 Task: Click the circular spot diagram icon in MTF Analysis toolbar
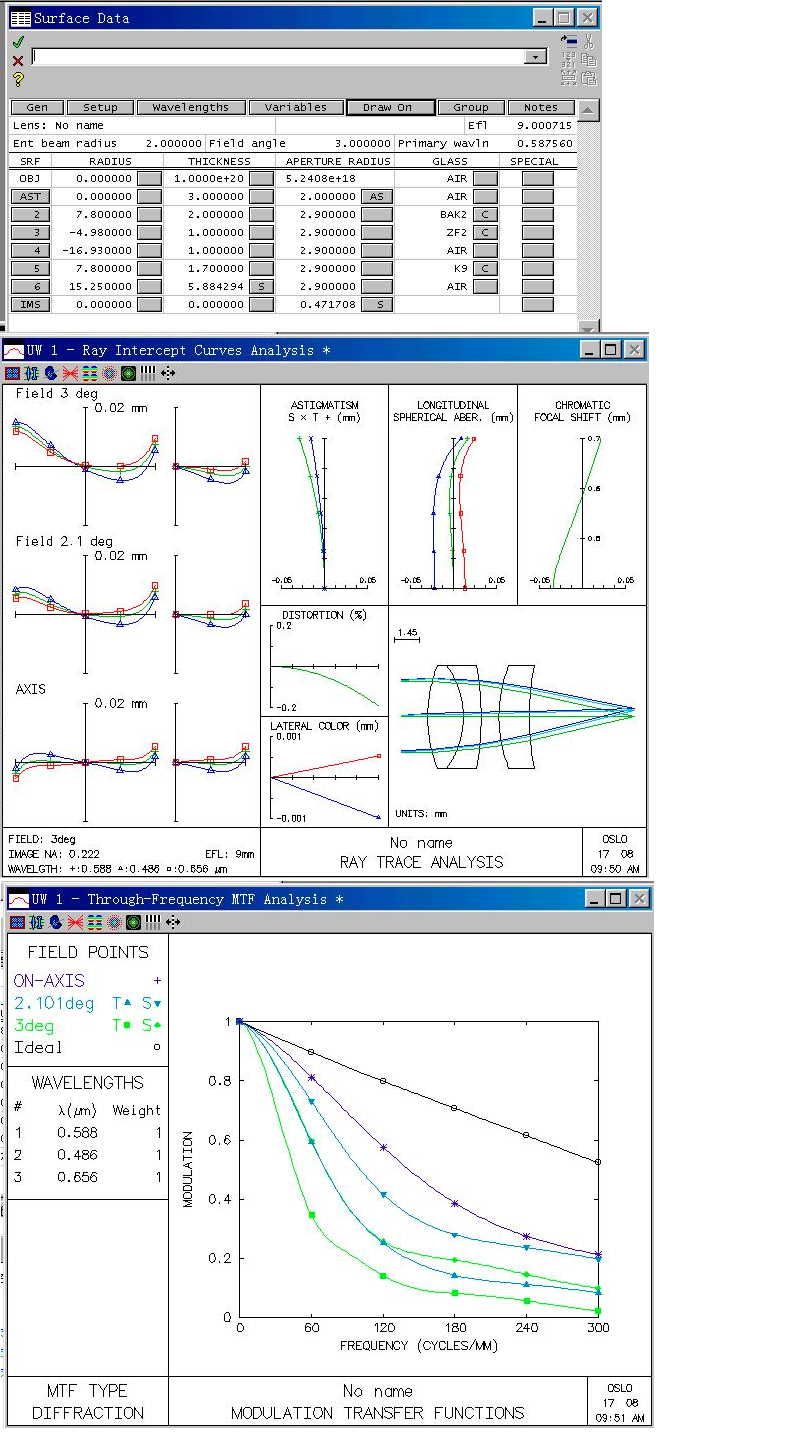pyautogui.click(x=113, y=922)
